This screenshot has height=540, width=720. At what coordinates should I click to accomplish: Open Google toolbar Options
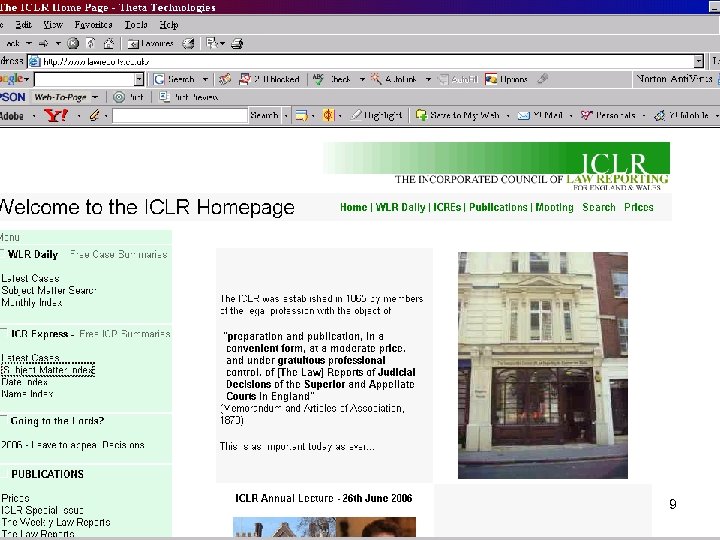pyautogui.click(x=506, y=79)
